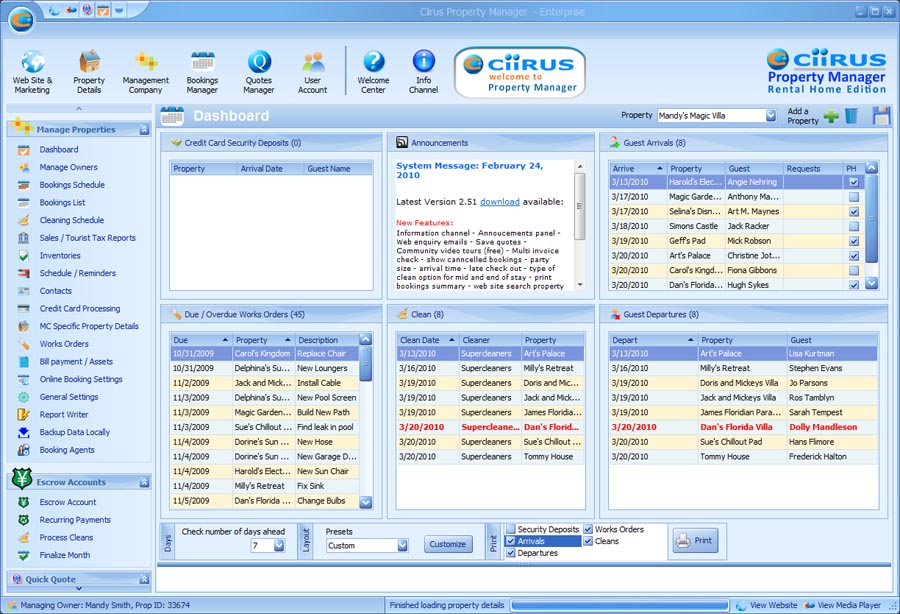Screen dimensions: 900x614
Task: Uncheck the Departures print checkbox
Action: pos(510,553)
